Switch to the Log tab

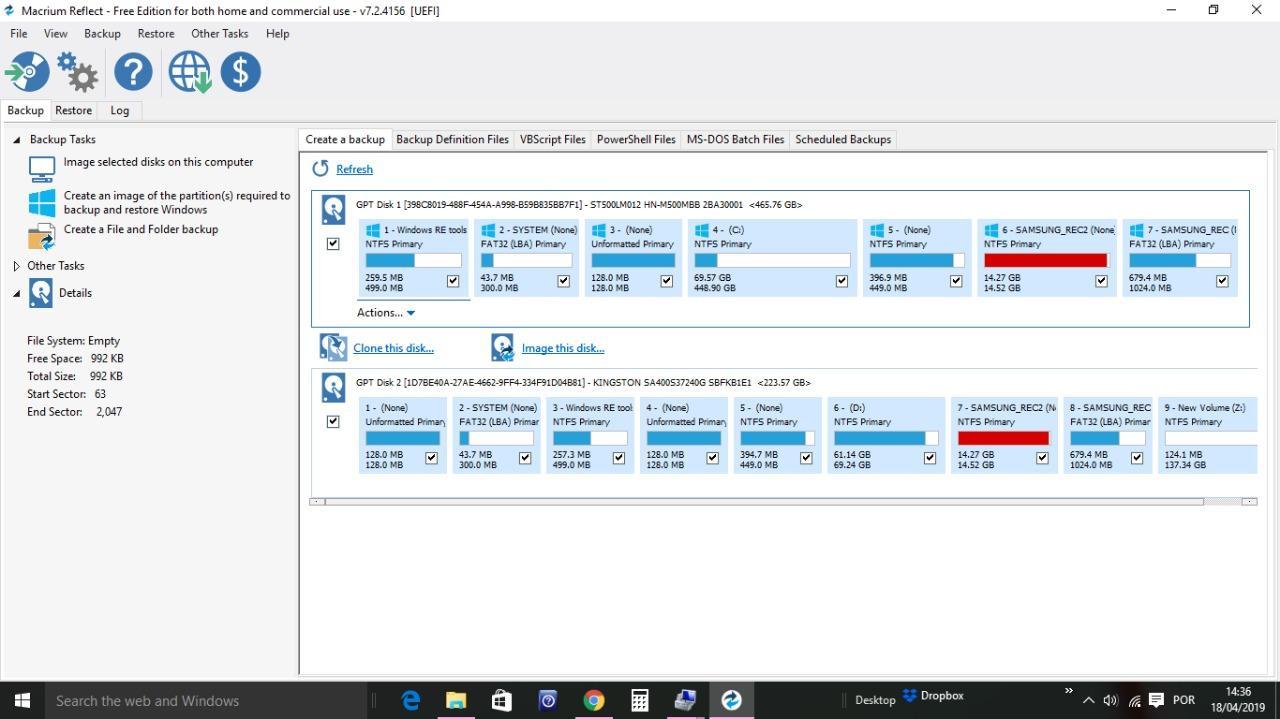point(119,110)
